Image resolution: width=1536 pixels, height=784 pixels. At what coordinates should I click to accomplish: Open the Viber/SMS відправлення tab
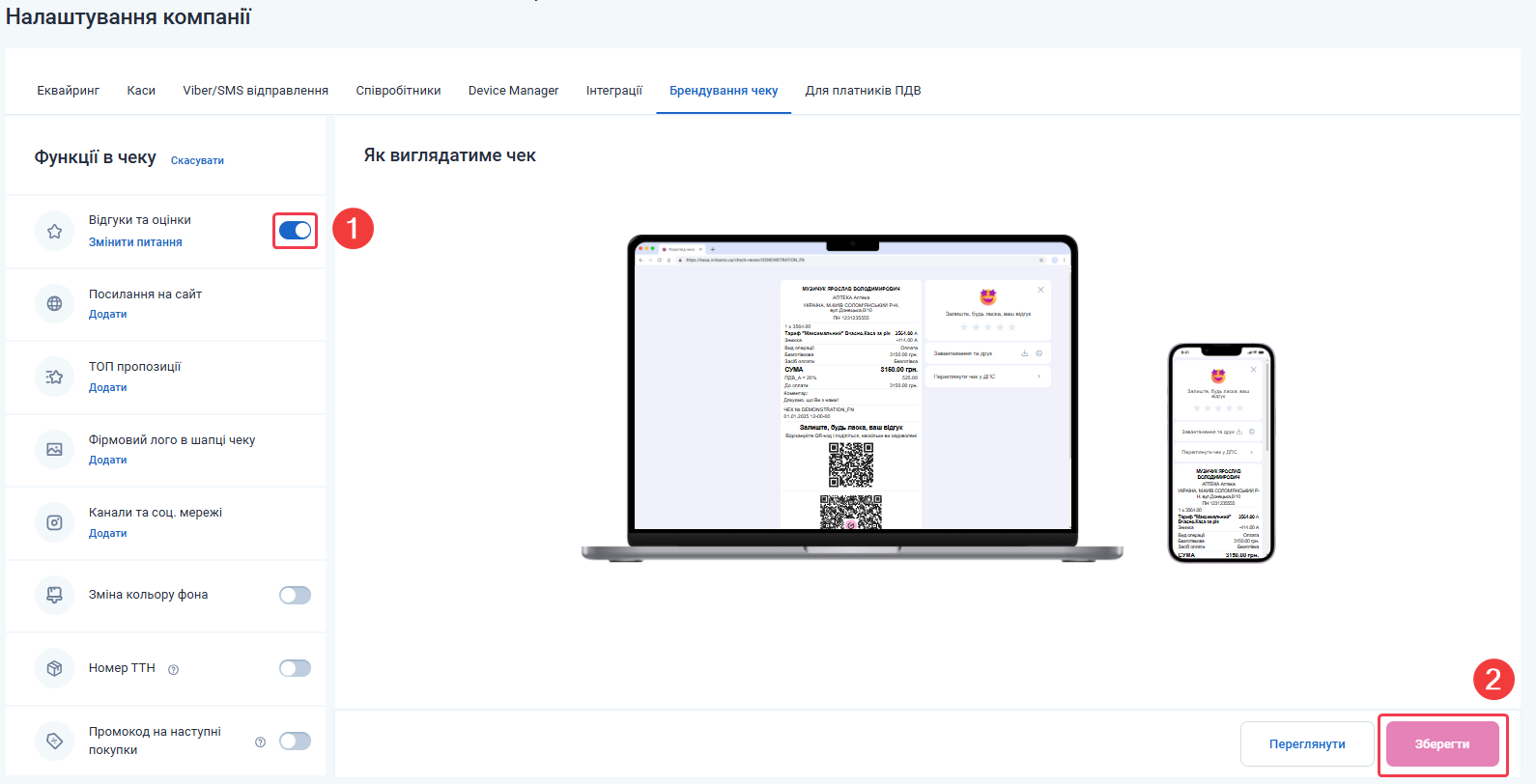click(x=256, y=91)
